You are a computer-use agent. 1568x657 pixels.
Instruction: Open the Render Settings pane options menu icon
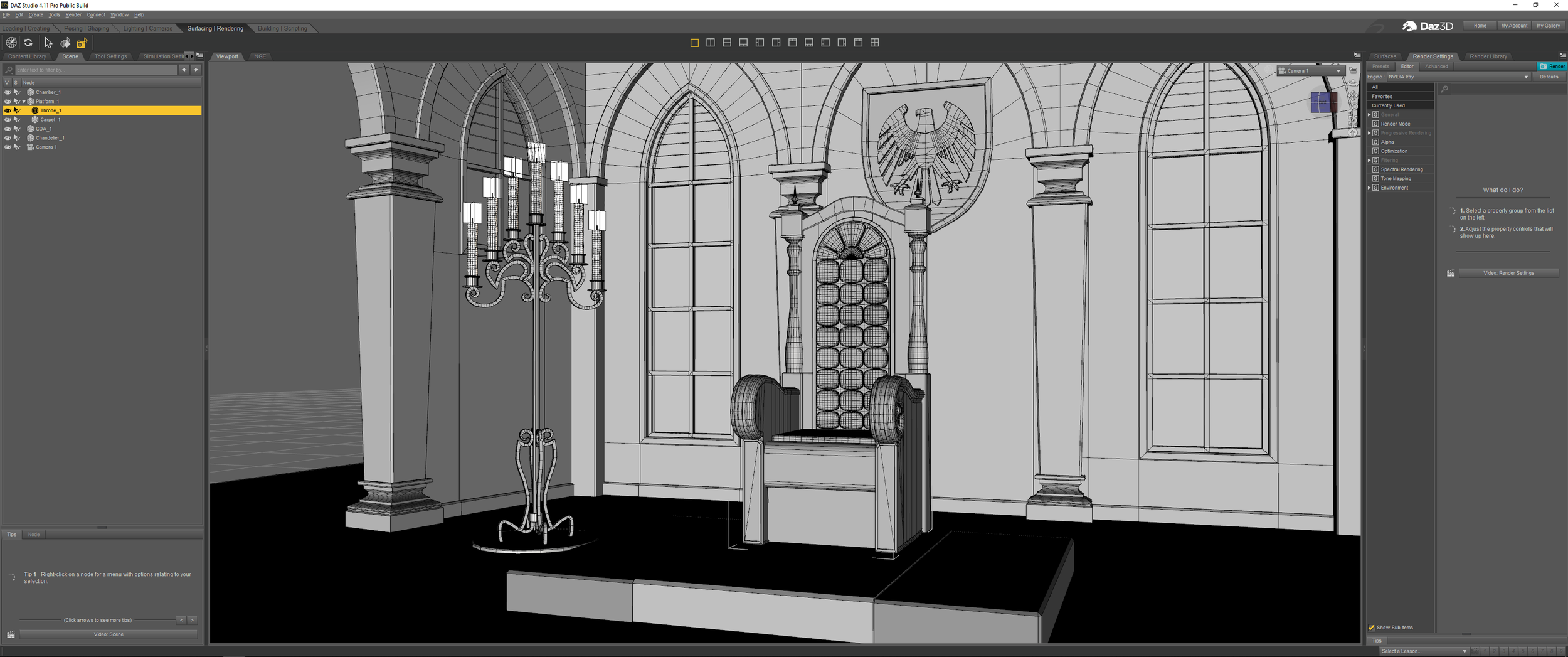pos(1562,56)
